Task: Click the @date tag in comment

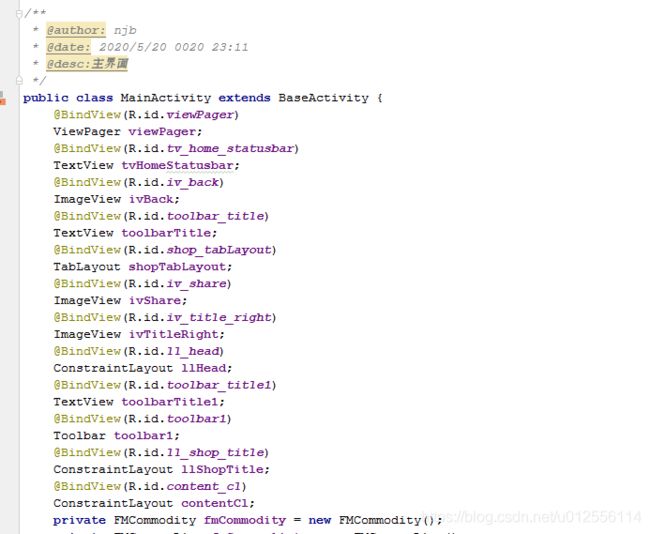Action: coord(68,47)
